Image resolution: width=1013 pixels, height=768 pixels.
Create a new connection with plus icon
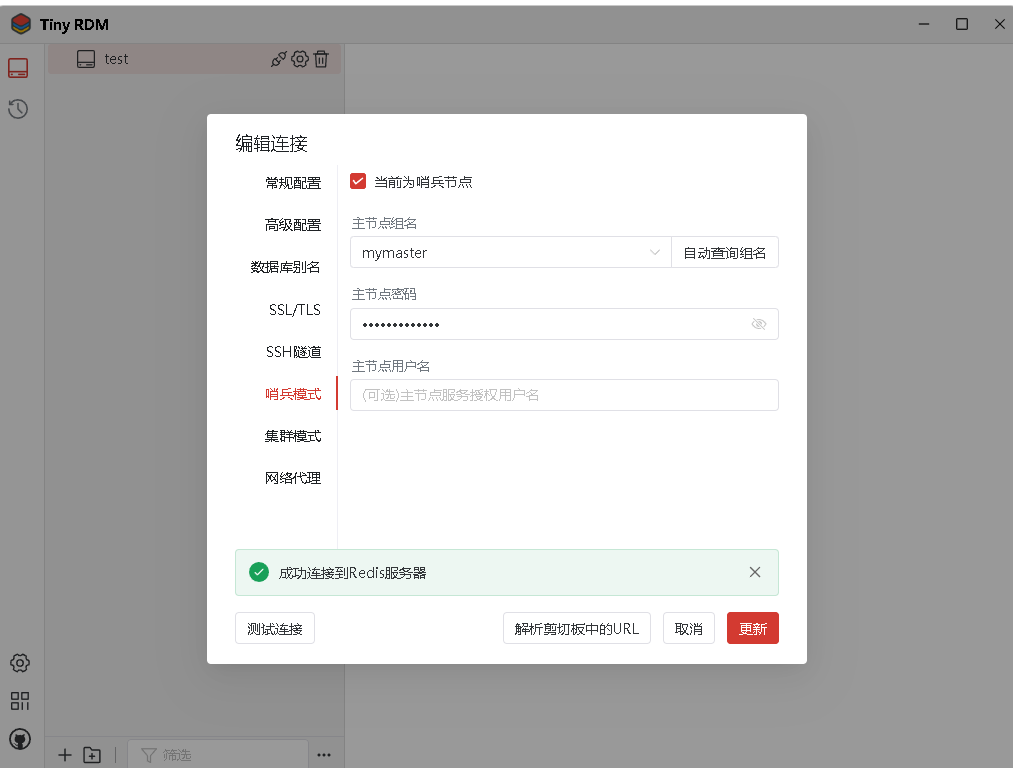[64, 755]
